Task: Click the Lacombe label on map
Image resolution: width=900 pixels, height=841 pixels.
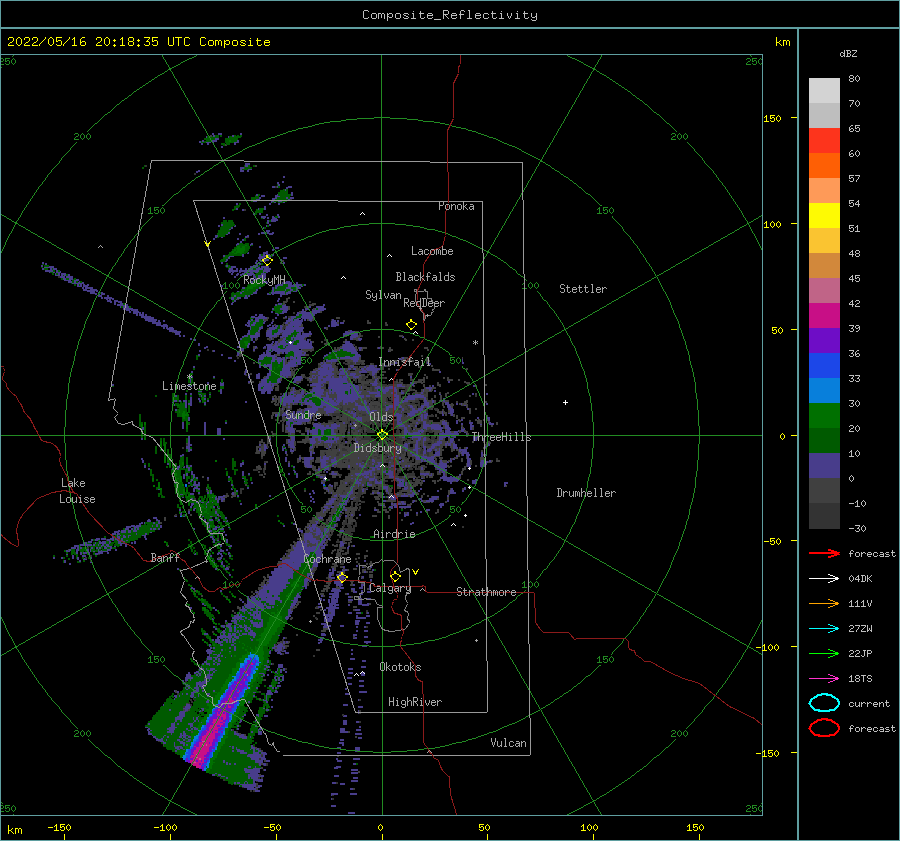Action: [x=432, y=251]
